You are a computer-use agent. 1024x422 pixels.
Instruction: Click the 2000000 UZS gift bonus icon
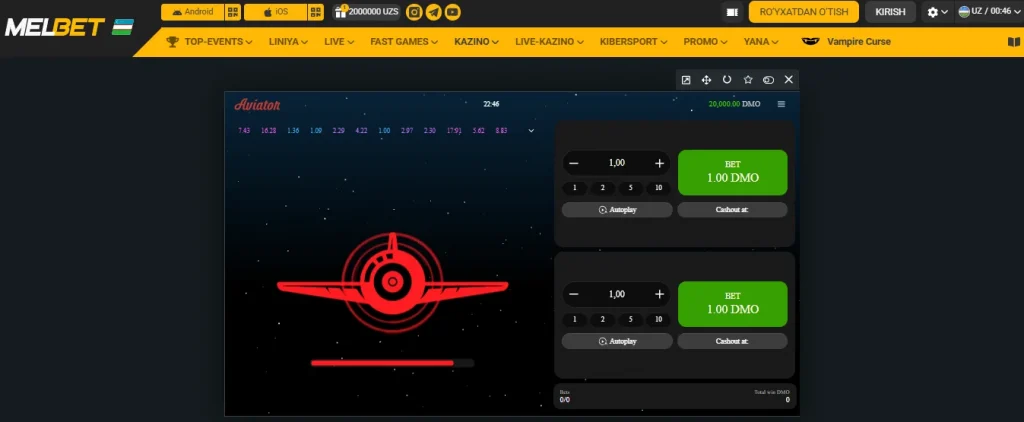[x=340, y=11]
